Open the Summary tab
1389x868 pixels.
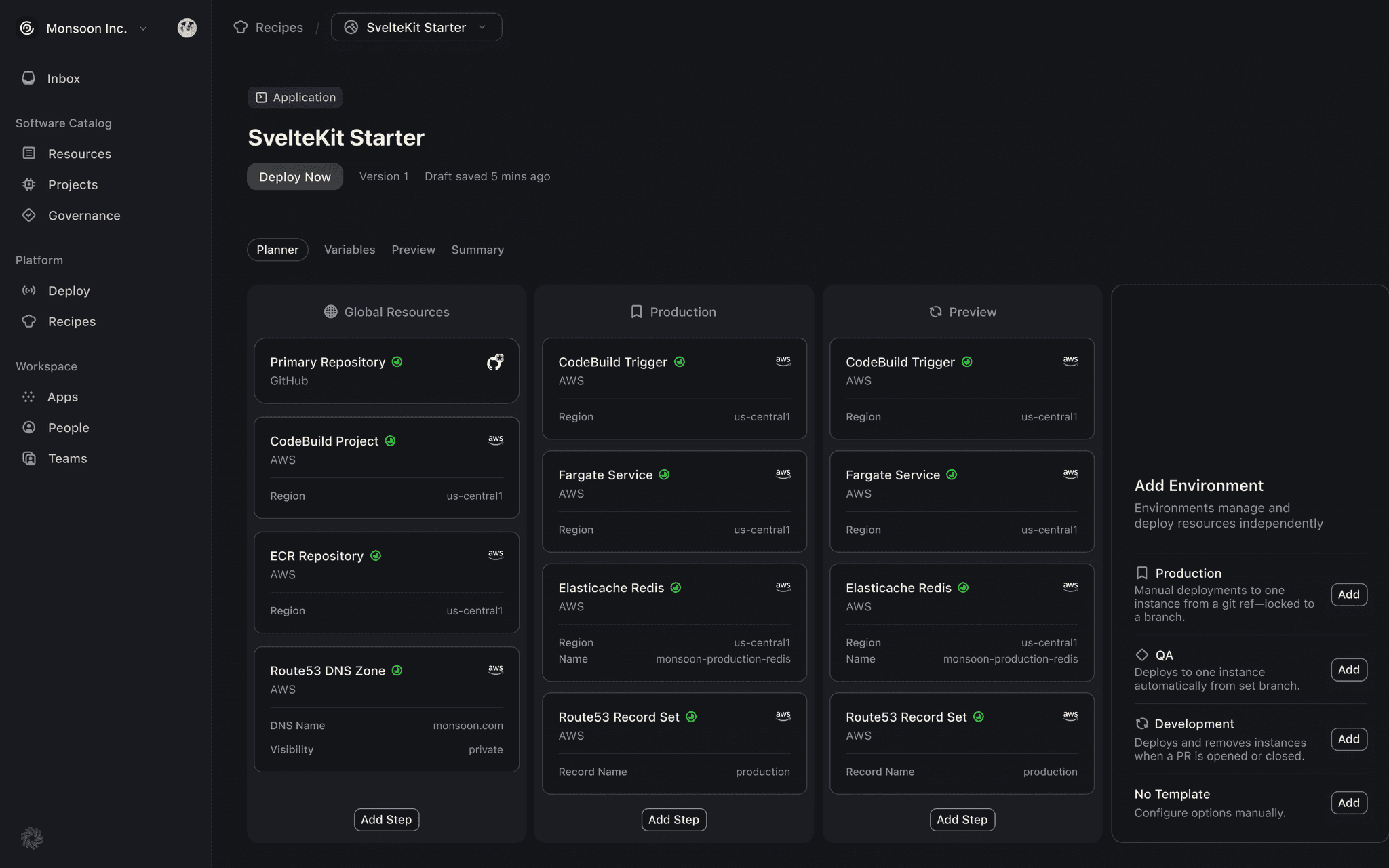(477, 250)
